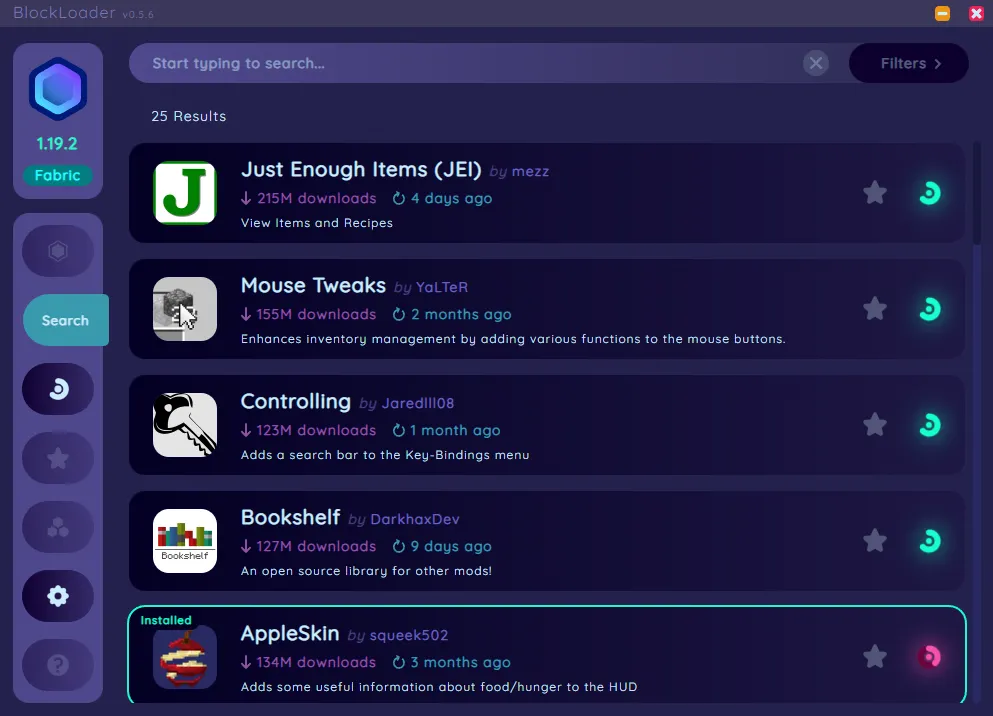Screen dimensions: 993x716
Task: Open the AppleSkin mod title
Action: (290, 633)
